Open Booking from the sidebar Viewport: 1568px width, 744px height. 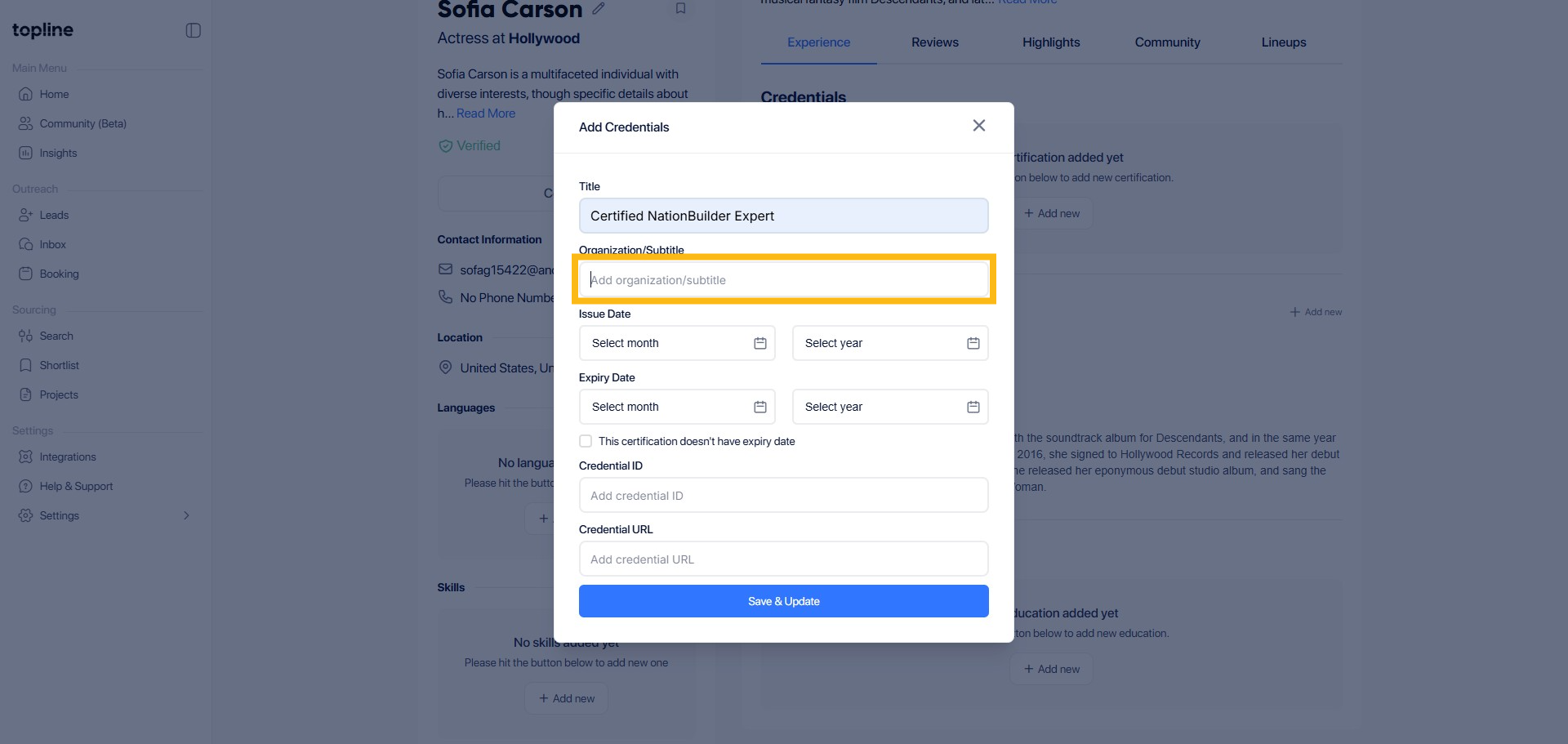tap(59, 274)
